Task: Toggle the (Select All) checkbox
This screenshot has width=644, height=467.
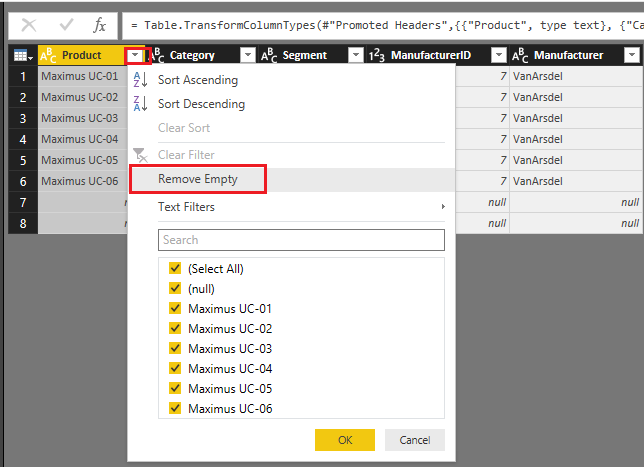Action: [175, 268]
